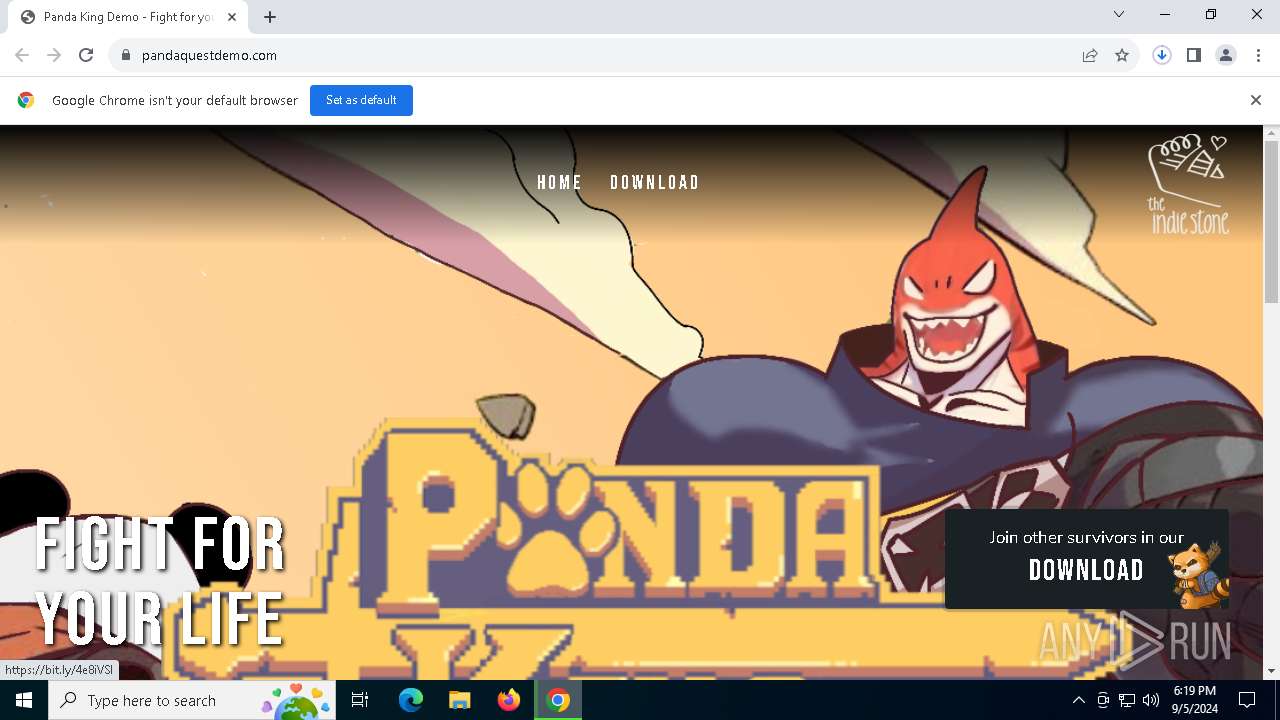Share this page using the share icon
Viewport: 1280px width, 720px height.
1090,55
